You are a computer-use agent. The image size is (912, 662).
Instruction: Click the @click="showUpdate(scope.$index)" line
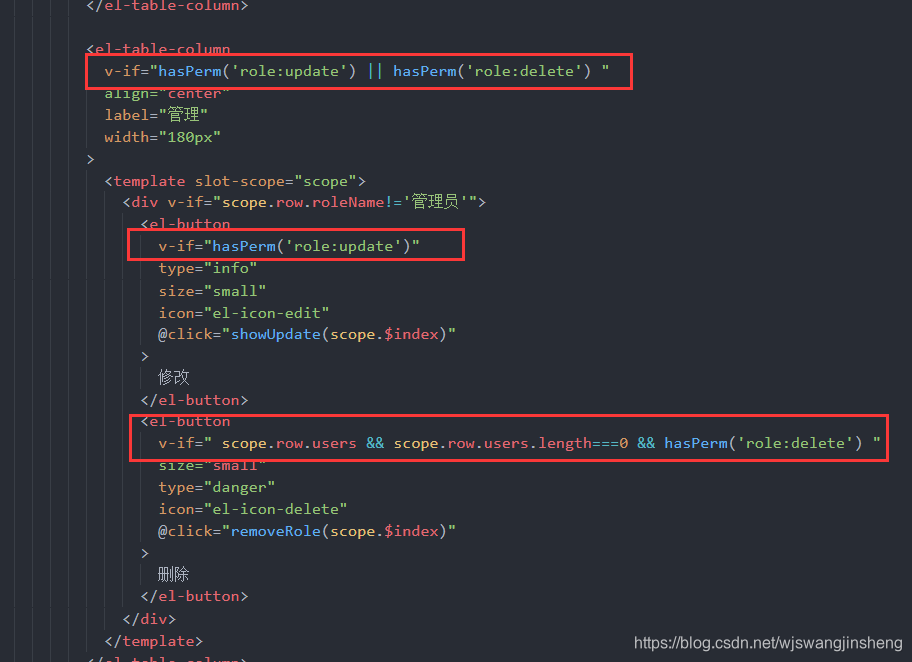307,334
